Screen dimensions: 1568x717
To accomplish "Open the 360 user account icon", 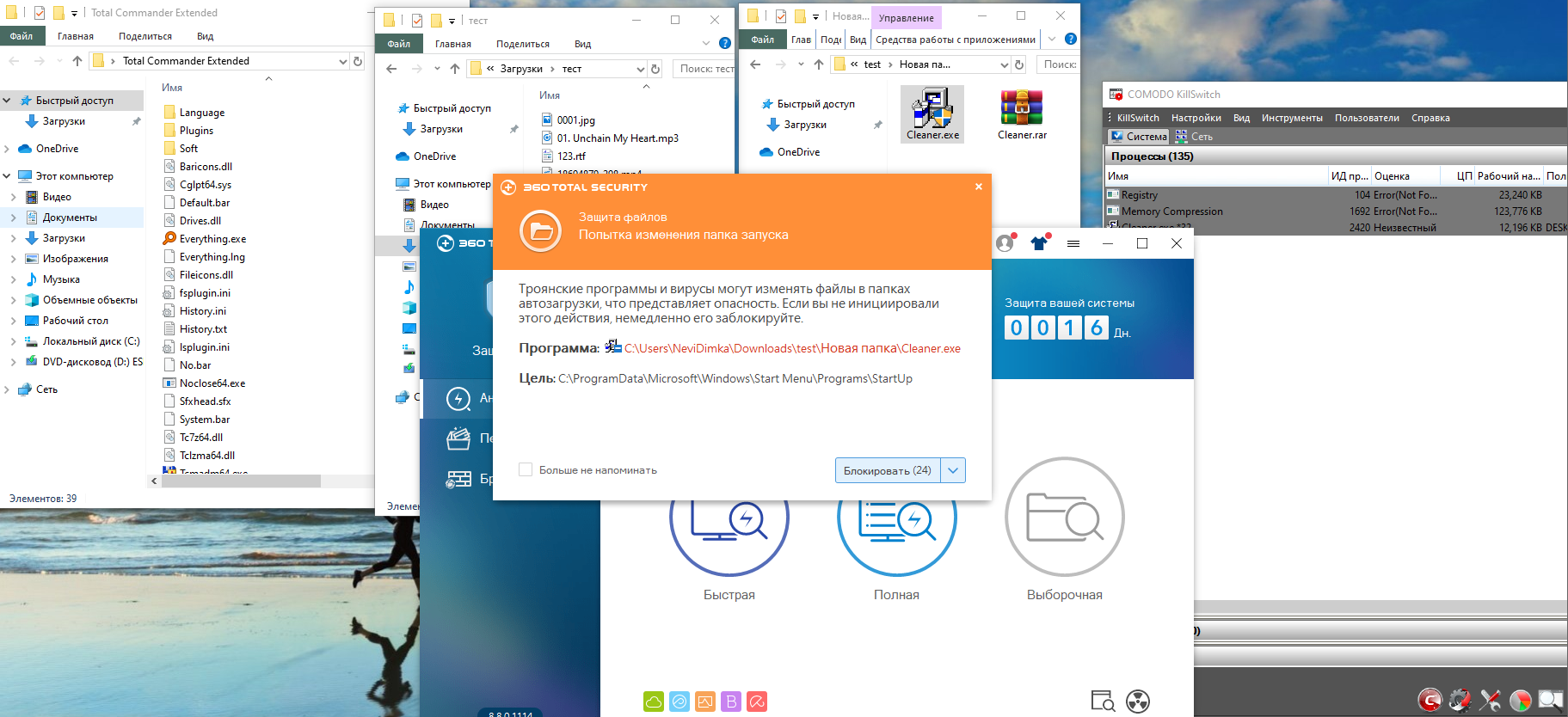I will coord(1005,243).
